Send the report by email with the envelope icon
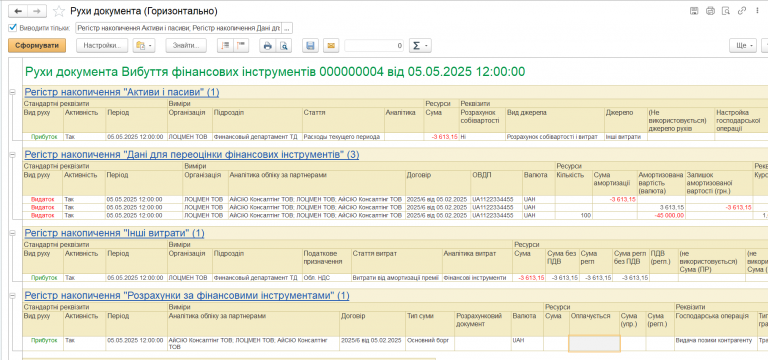The image size is (768, 360). 331,46
